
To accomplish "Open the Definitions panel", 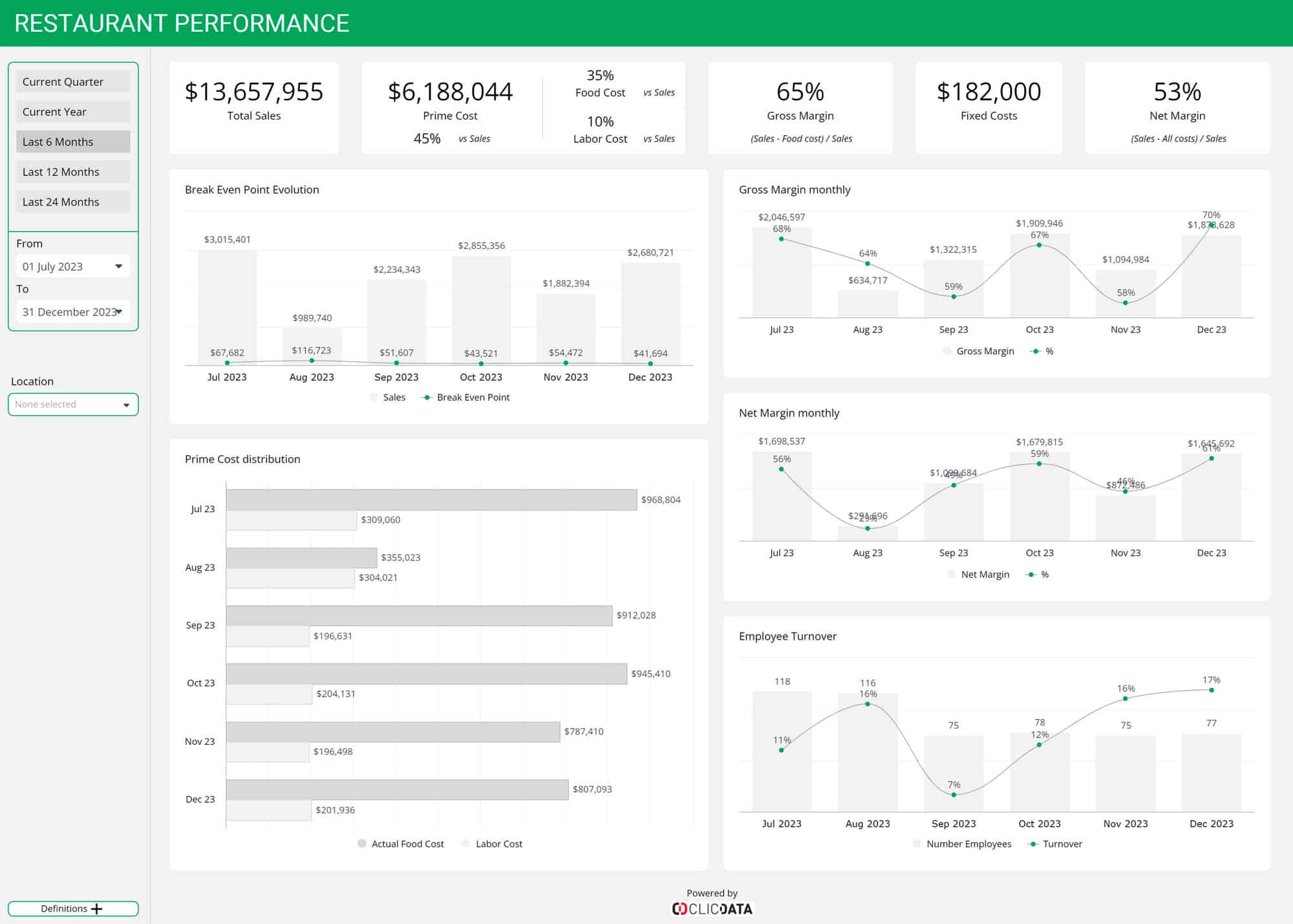I will coord(72,908).
